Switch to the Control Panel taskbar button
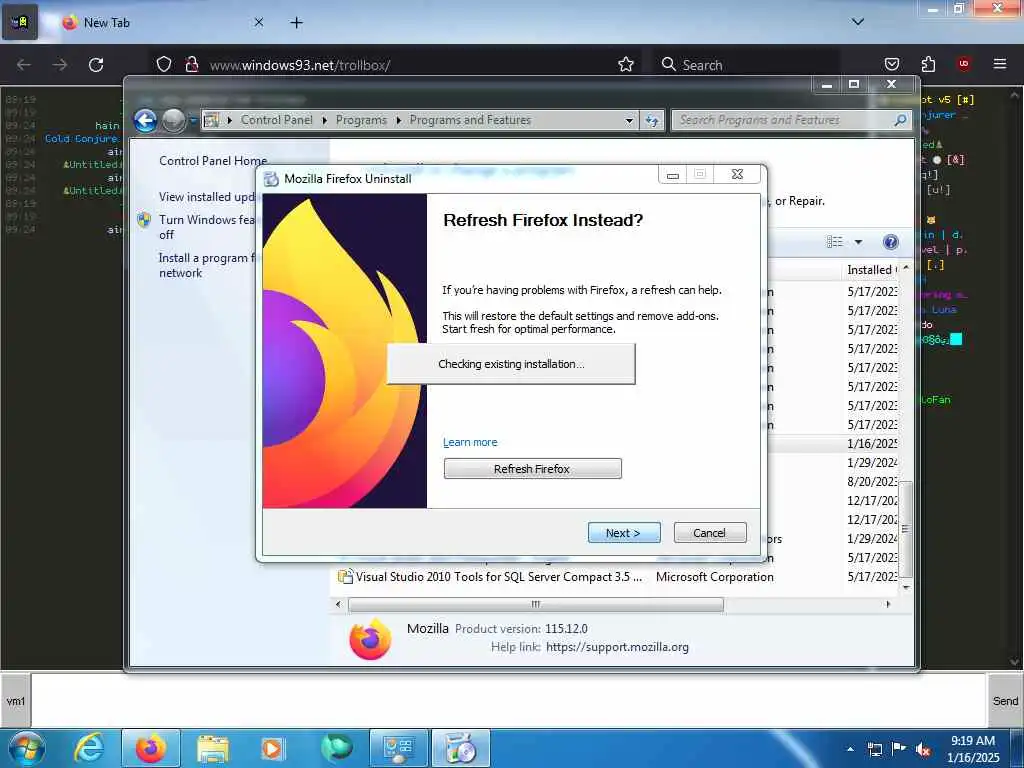1024x768 pixels. [398, 748]
